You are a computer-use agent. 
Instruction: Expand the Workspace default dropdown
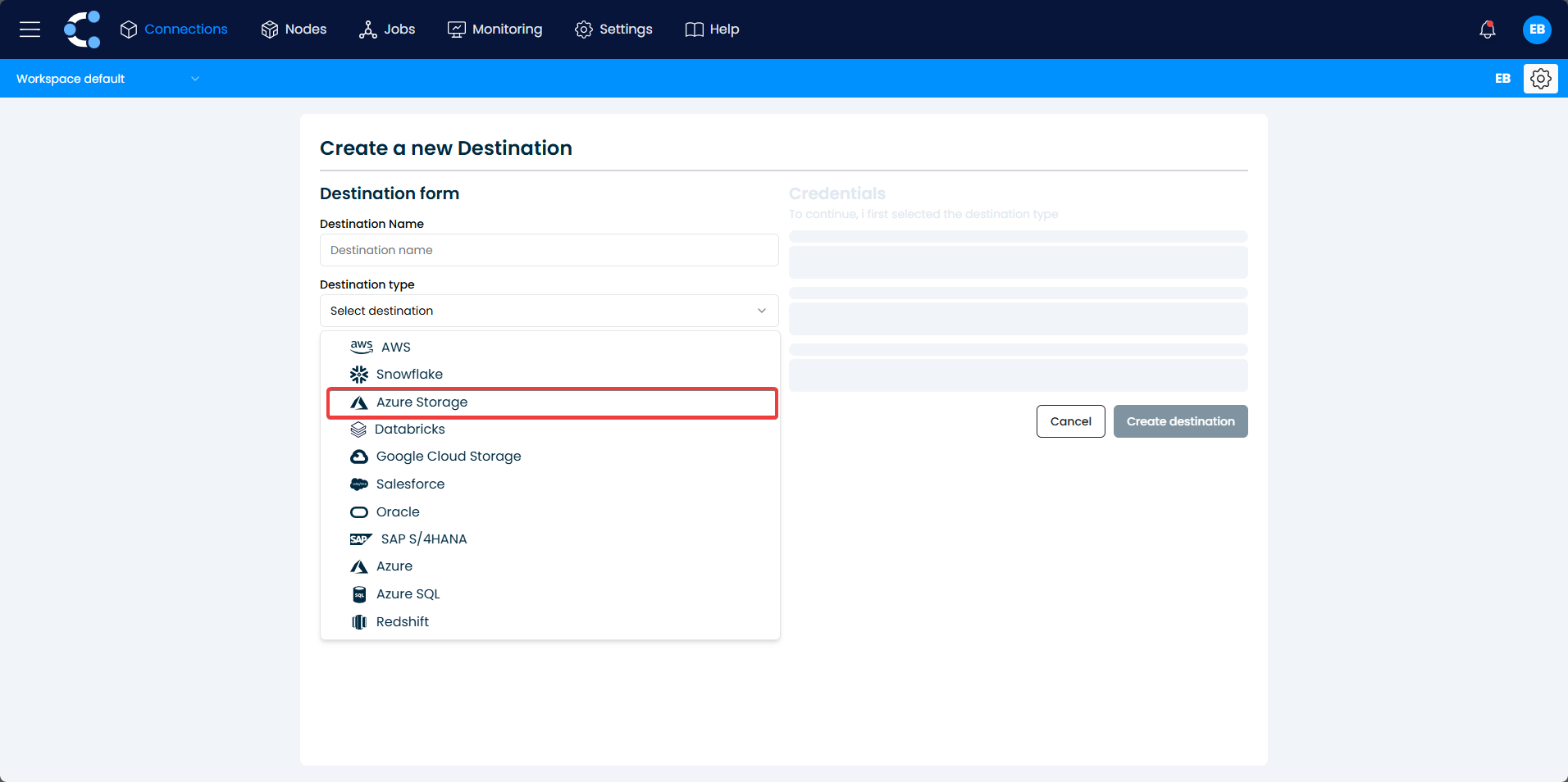pos(107,78)
